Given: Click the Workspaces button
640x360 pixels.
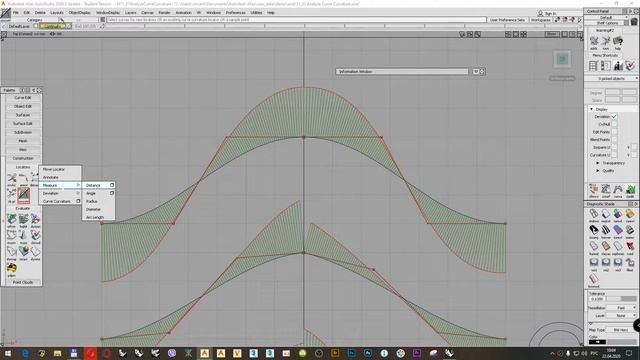Looking at the screenshot, I should [540, 20].
